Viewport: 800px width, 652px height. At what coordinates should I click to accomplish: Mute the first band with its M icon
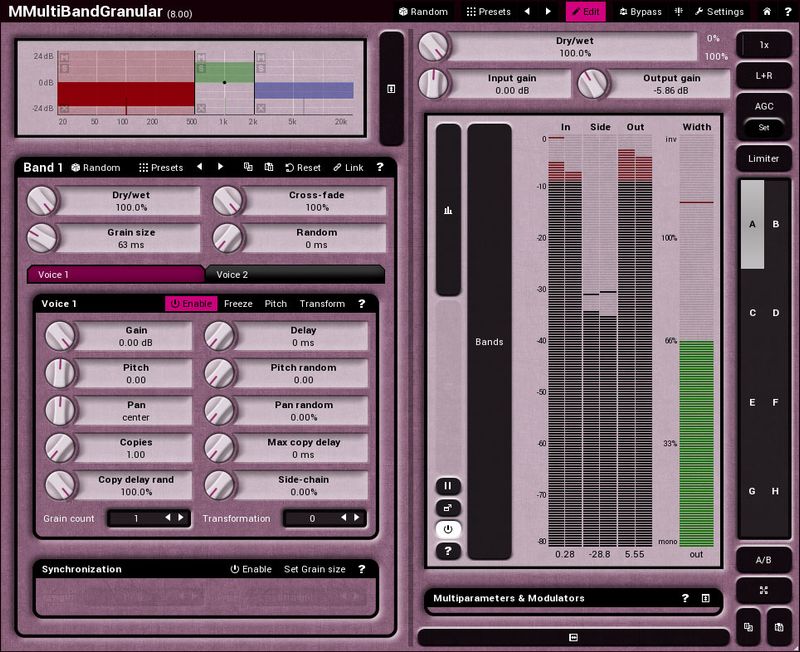pos(64,58)
